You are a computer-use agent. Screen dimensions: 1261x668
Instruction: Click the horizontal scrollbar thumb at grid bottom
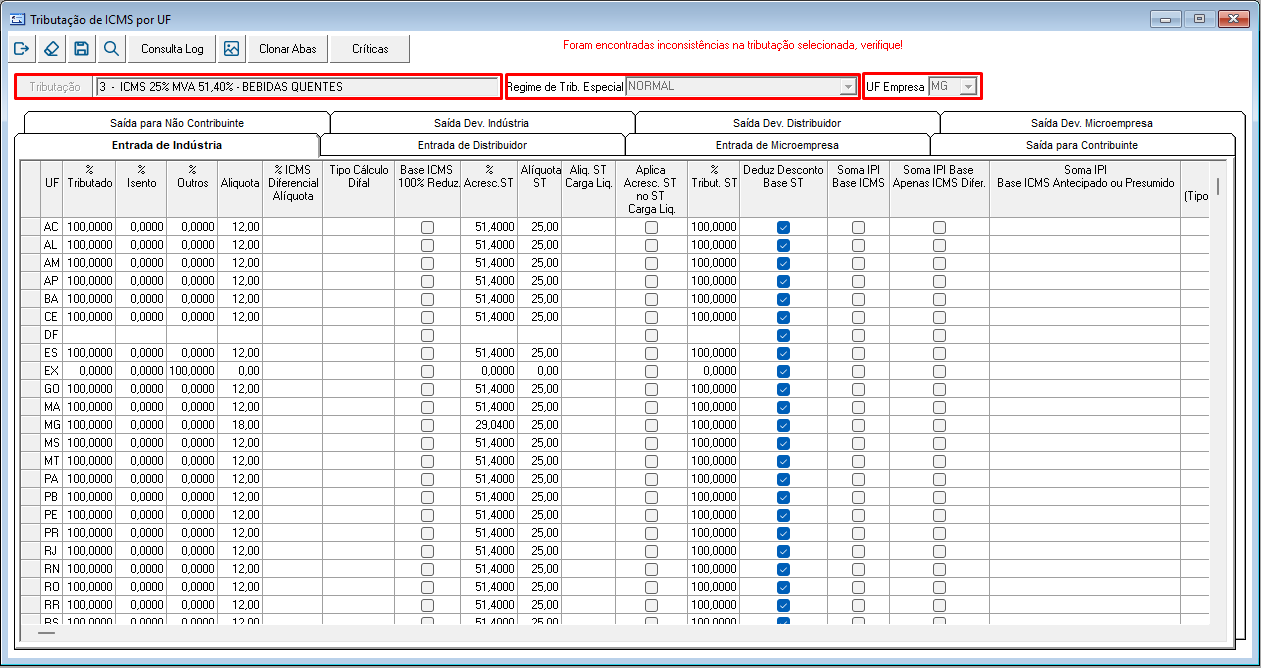click(x=47, y=633)
